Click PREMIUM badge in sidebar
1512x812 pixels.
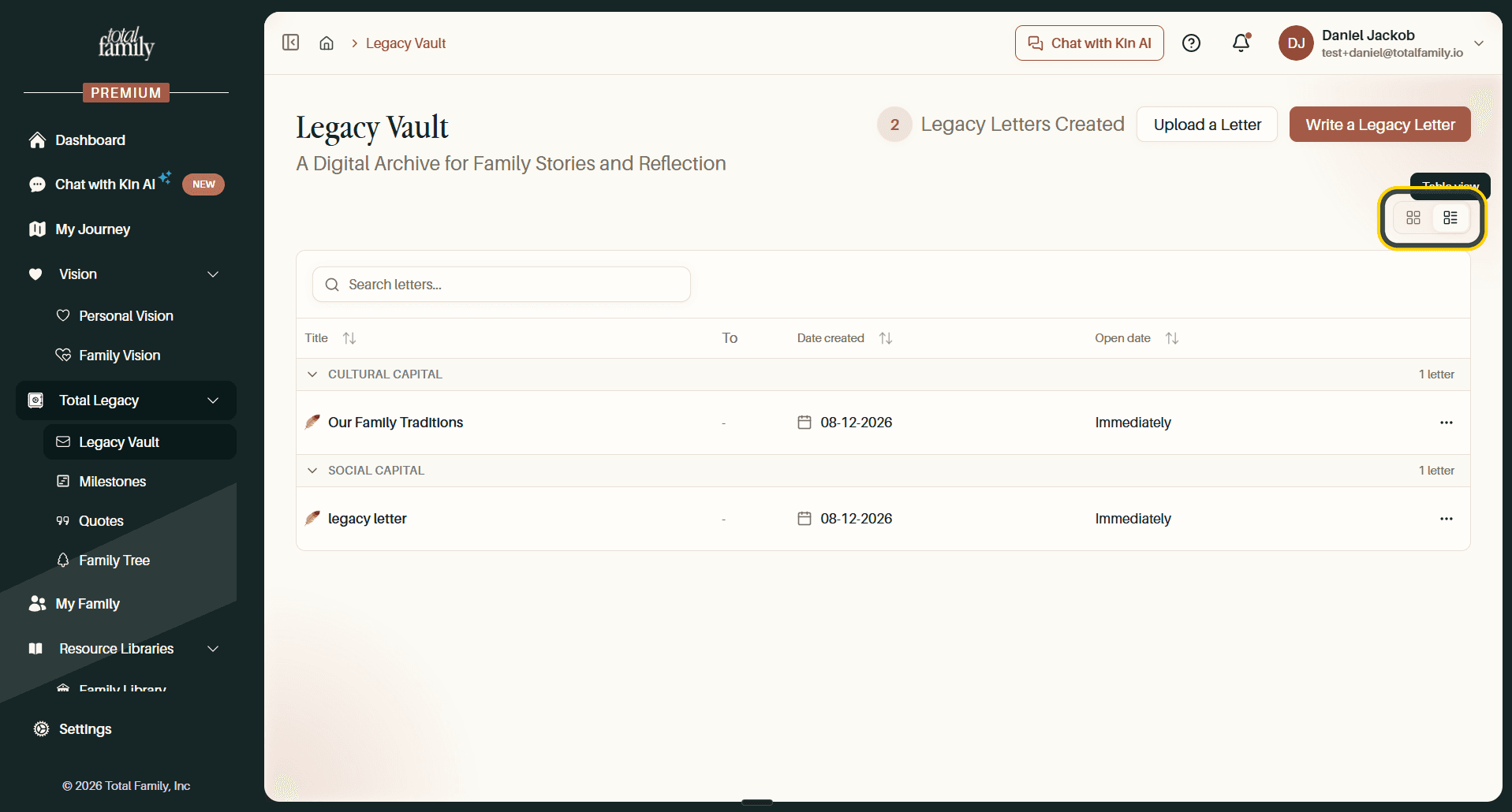coord(126,93)
